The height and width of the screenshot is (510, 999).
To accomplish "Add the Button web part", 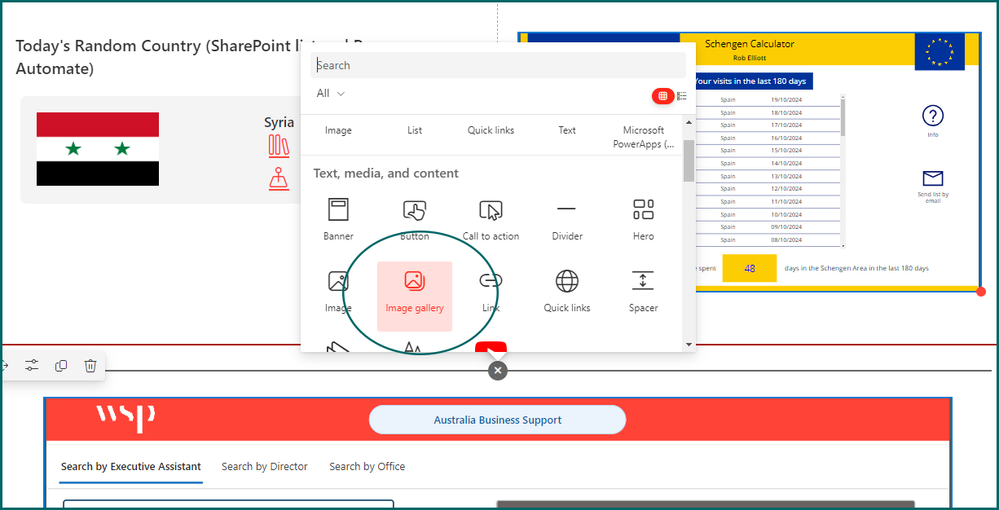I will pyautogui.click(x=415, y=219).
